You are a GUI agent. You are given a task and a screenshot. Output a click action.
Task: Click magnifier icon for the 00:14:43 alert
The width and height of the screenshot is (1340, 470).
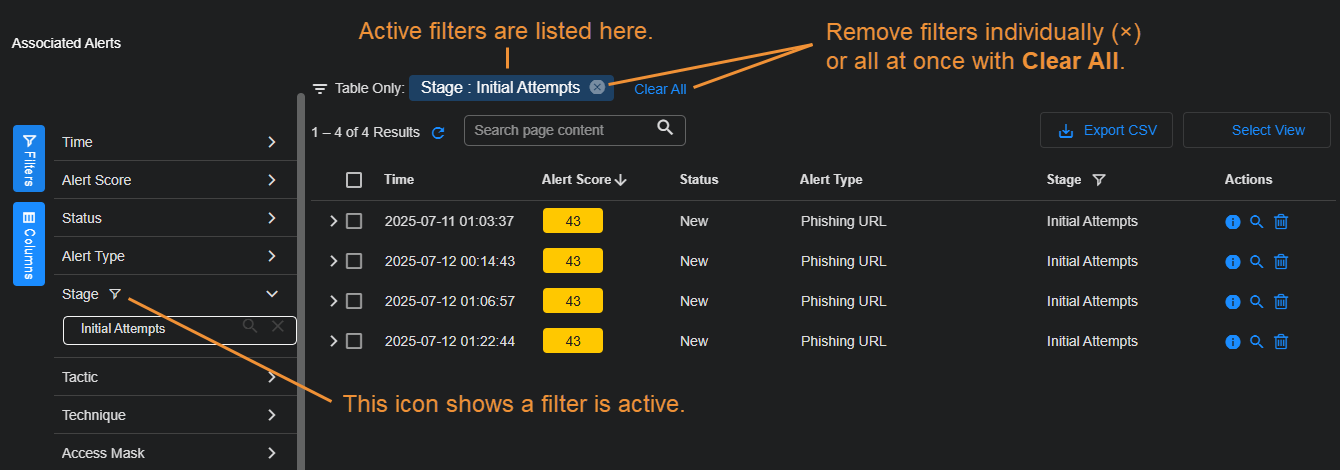coord(1257,262)
